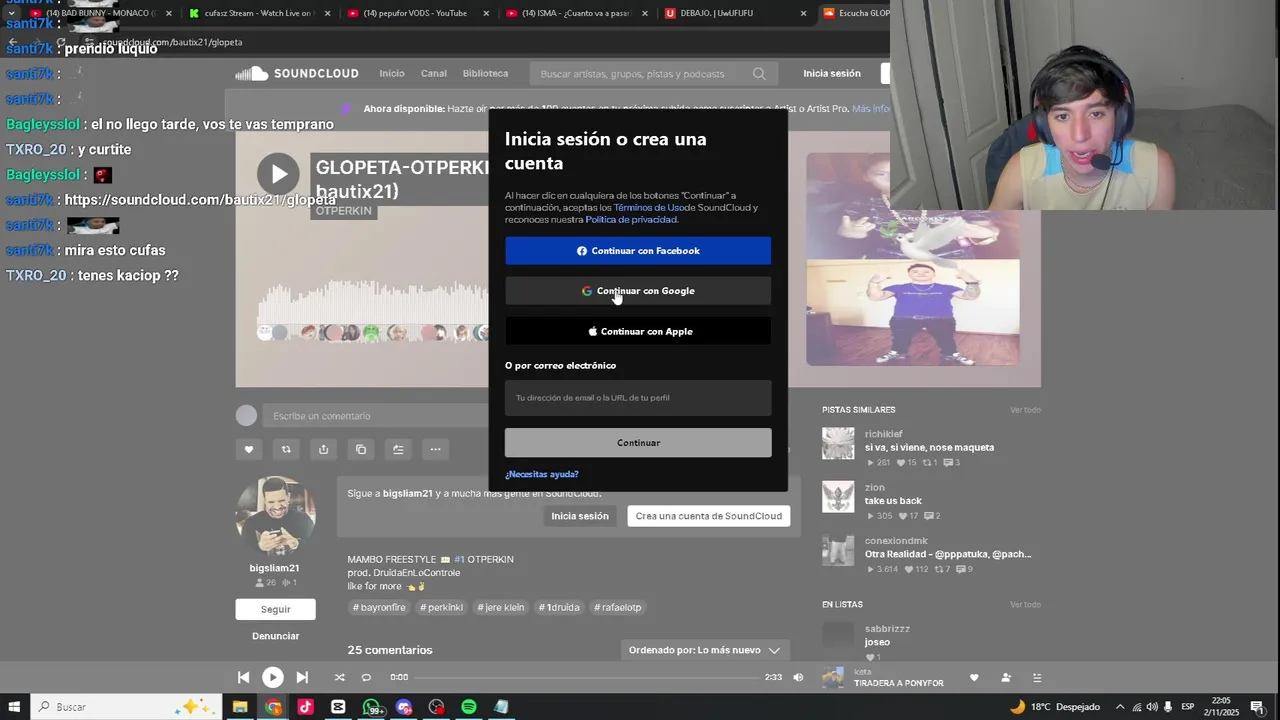Open the more options ellipsis menu

point(435,449)
